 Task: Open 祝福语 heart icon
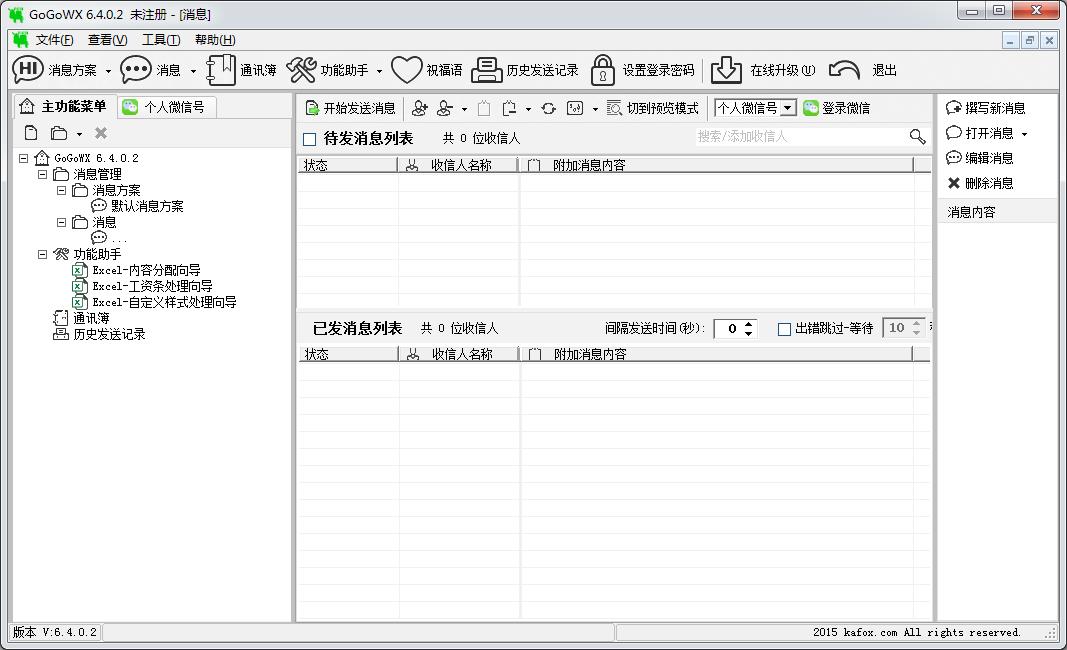[x=406, y=69]
